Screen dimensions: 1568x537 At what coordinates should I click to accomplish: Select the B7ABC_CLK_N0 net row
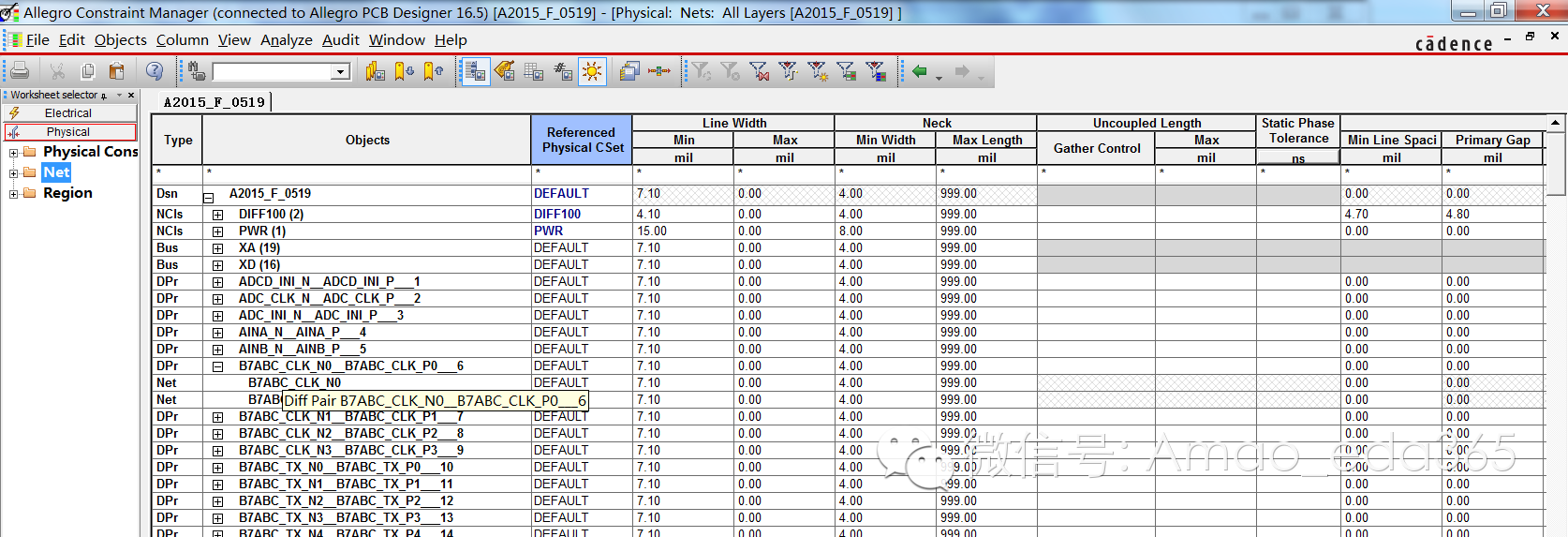[294, 383]
